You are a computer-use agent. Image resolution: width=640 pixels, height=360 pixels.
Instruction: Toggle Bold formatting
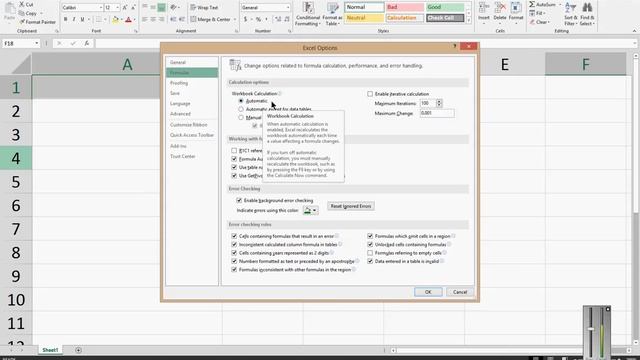[x=65, y=20]
